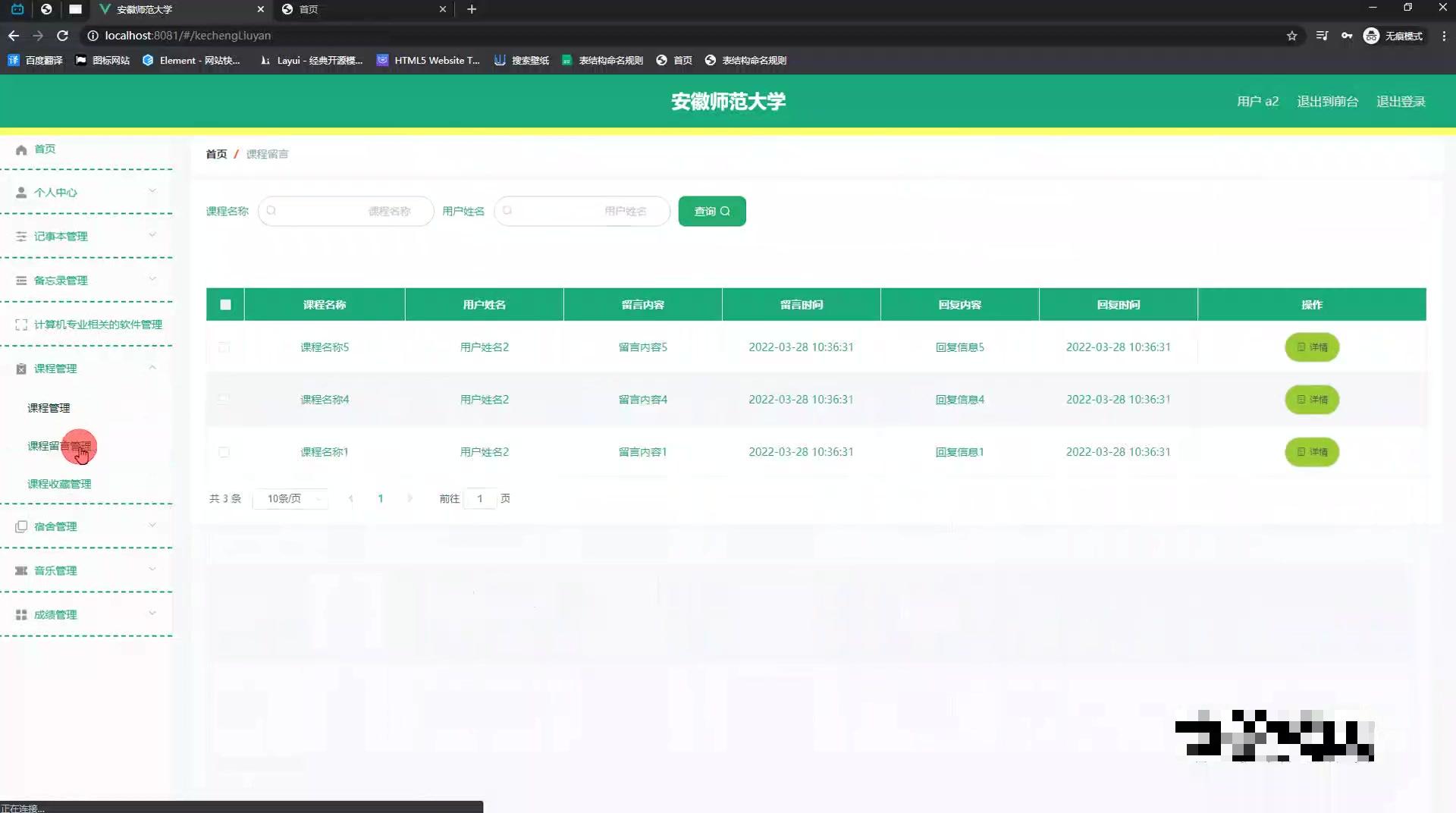The width and height of the screenshot is (1456, 813).
Task: View 详情 for row 课程名称1
Action: (1312, 452)
